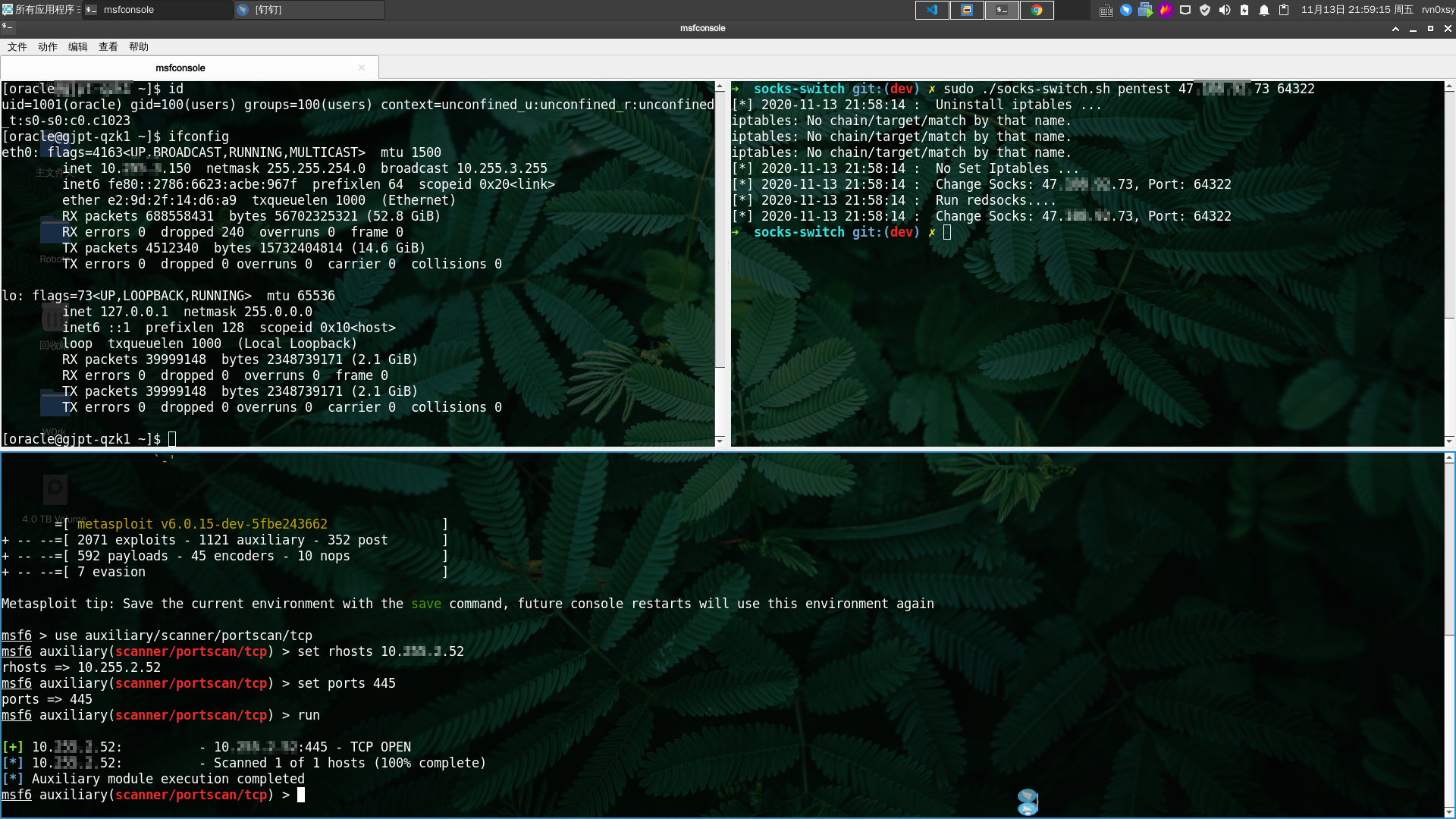Screen dimensions: 1456x819
Task: Open the 文件 menu
Action: click(17, 47)
